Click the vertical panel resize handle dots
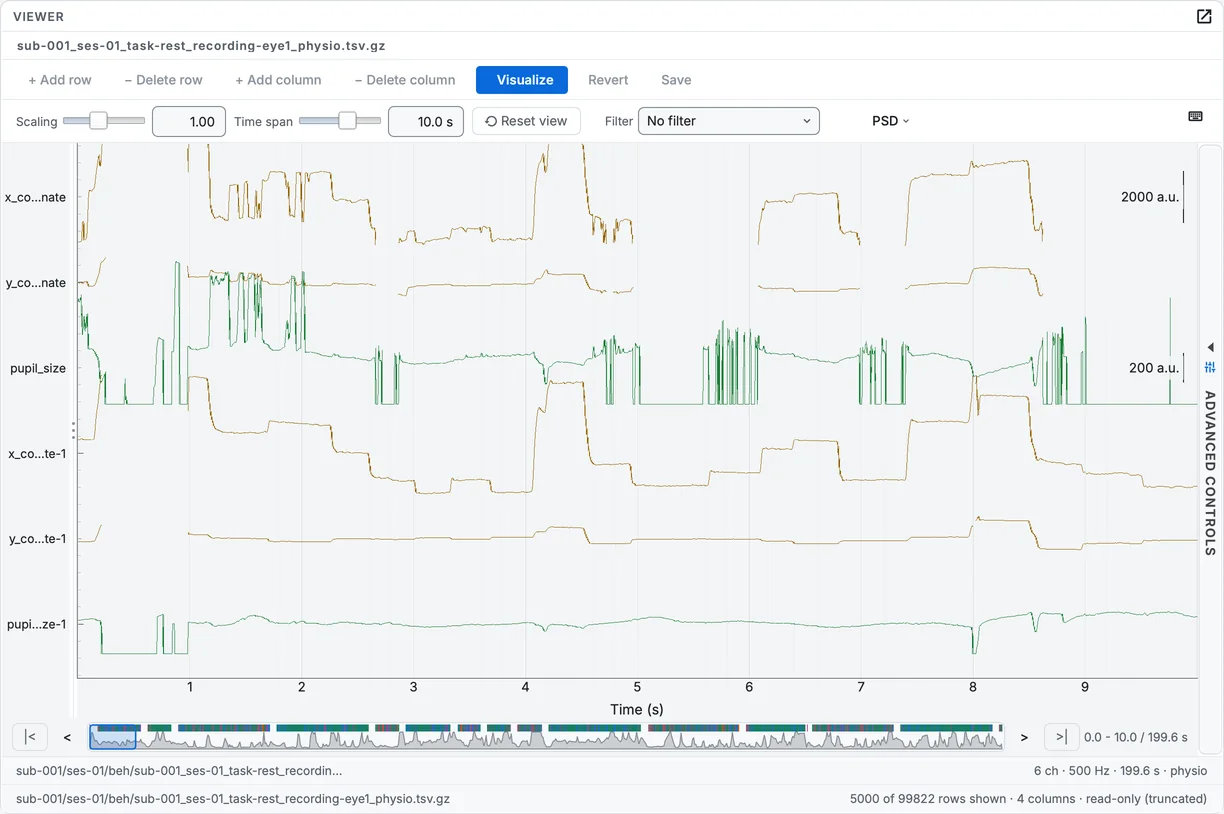The image size is (1224, 814). [x=73, y=430]
